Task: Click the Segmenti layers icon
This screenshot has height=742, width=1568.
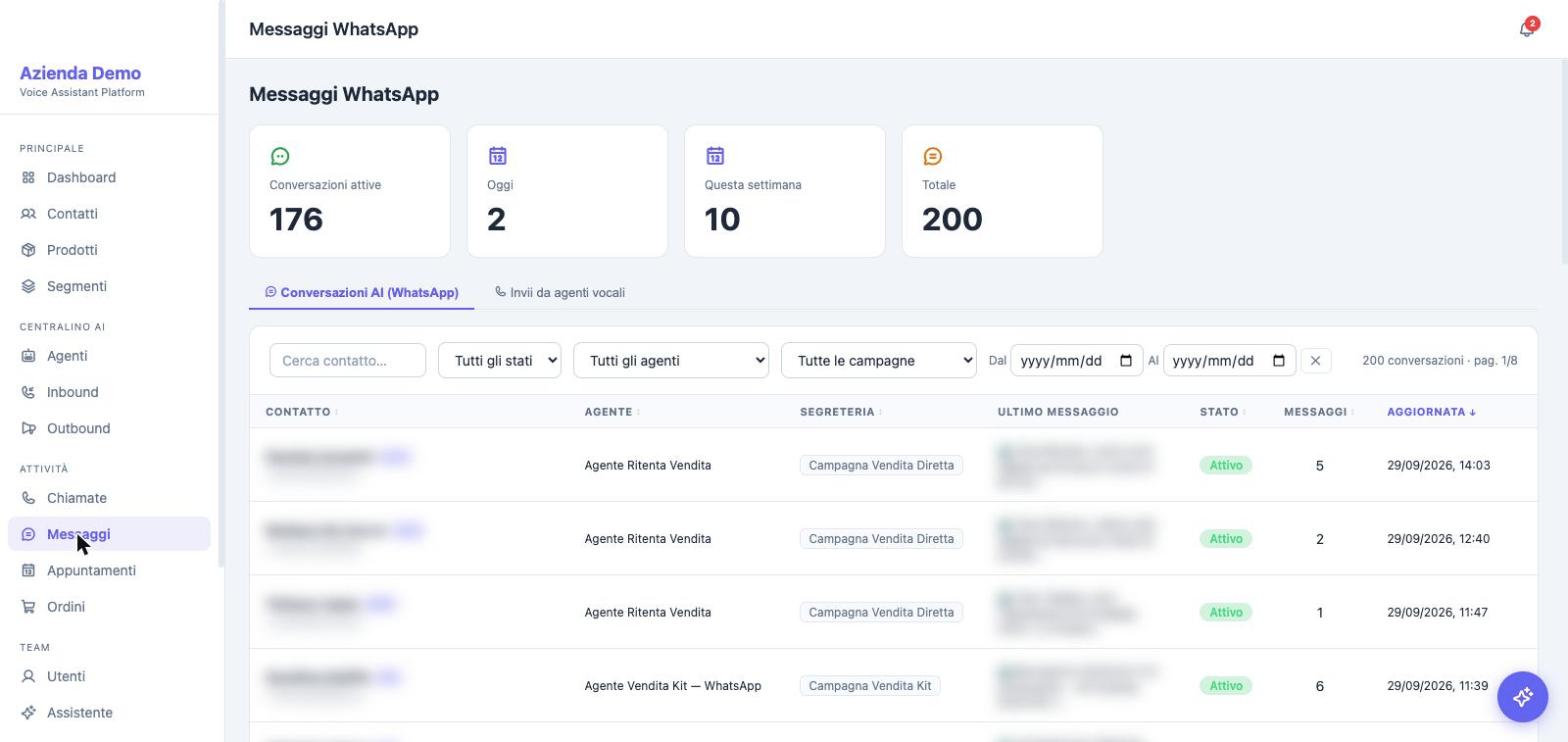Action: coord(28,286)
